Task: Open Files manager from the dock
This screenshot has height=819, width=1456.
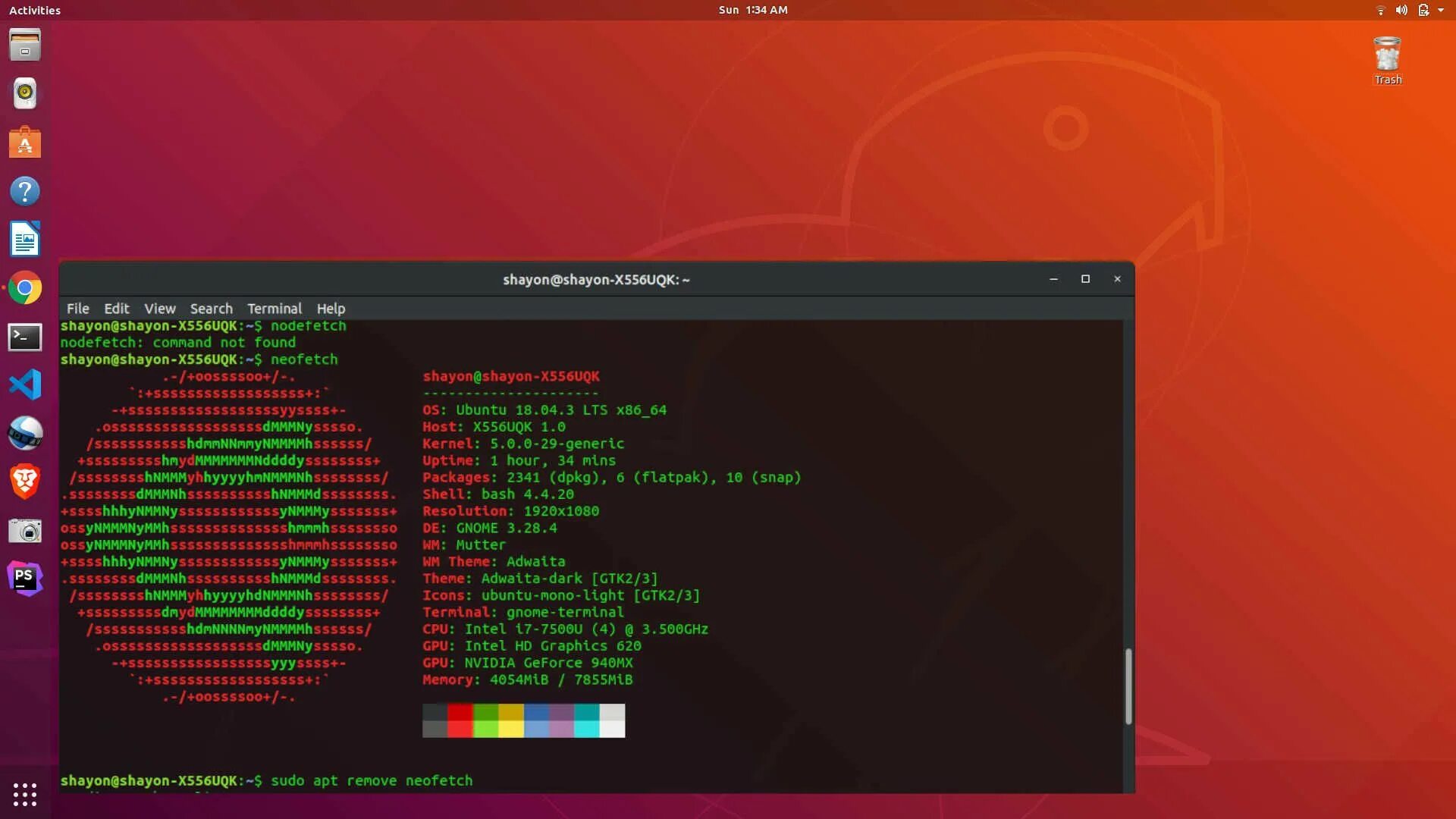Action: pyautogui.click(x=25, y=45)
